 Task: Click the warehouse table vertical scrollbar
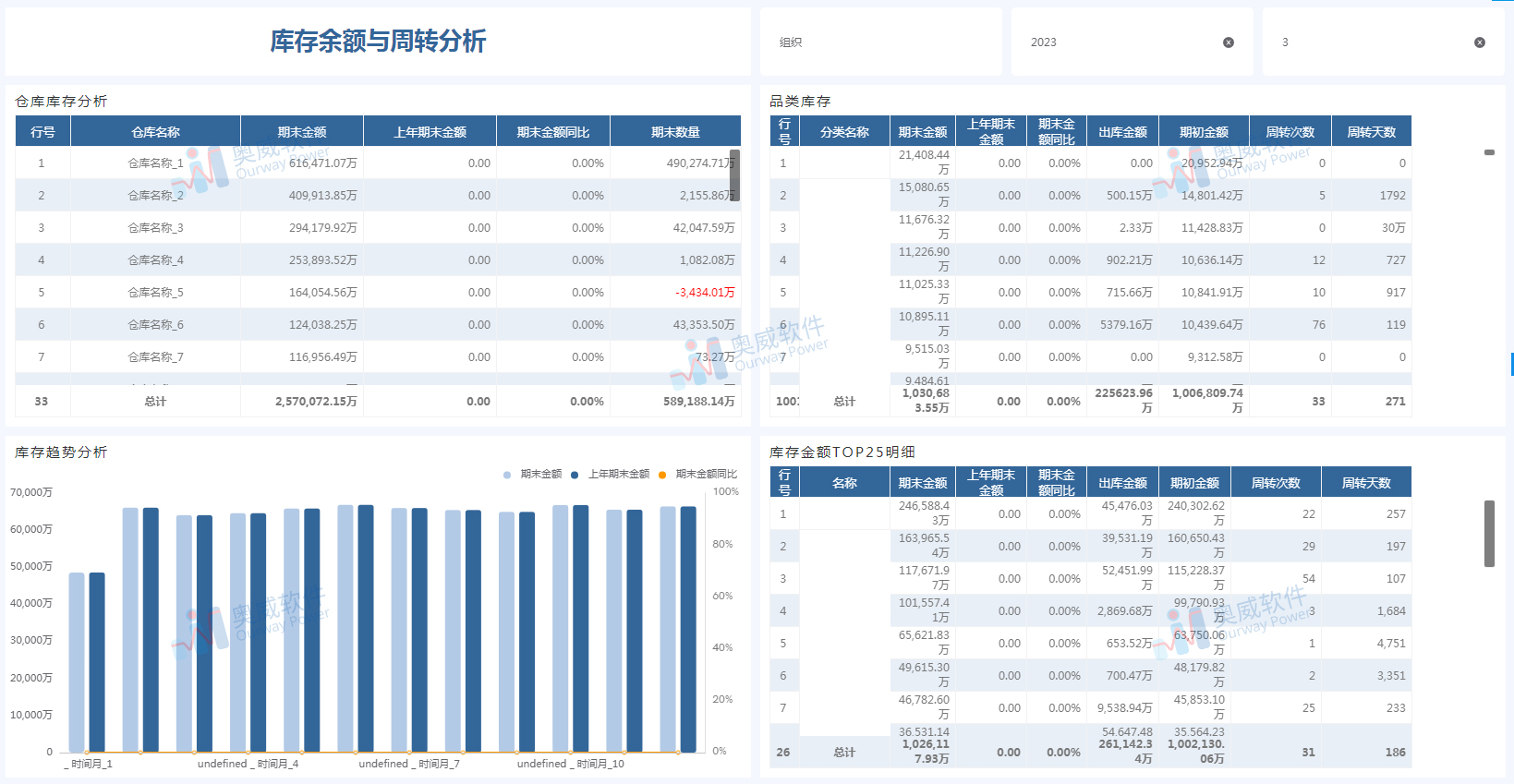click(x=734, y=175)
